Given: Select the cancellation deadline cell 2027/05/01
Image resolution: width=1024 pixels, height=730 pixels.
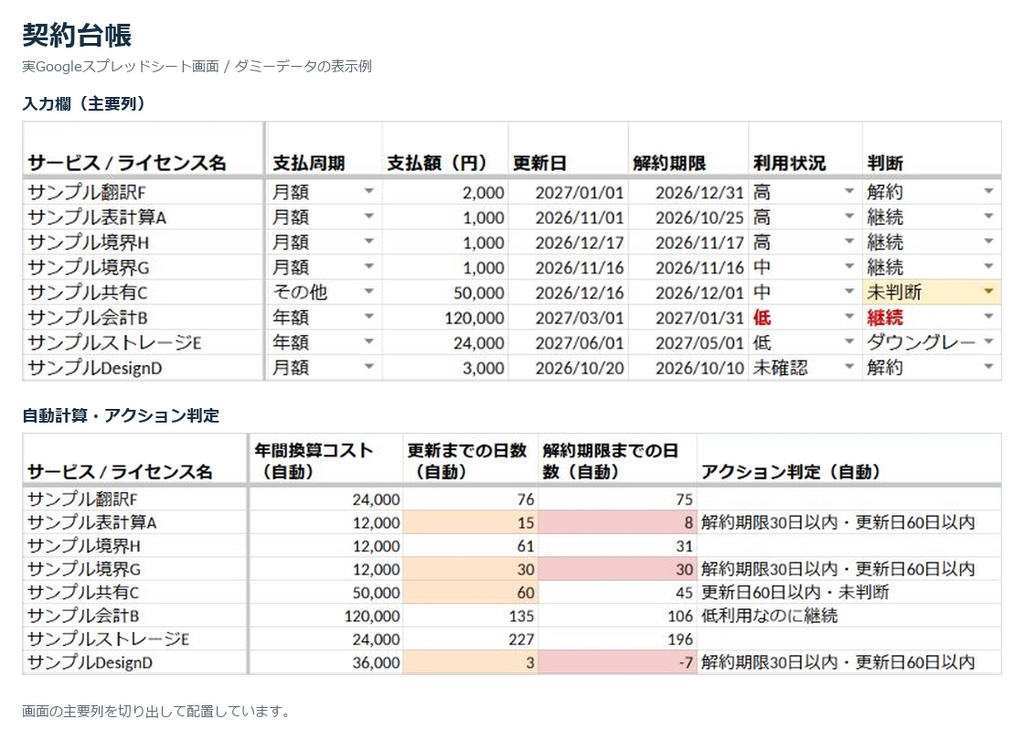Looking at the screenshot, I should (688, 342).
